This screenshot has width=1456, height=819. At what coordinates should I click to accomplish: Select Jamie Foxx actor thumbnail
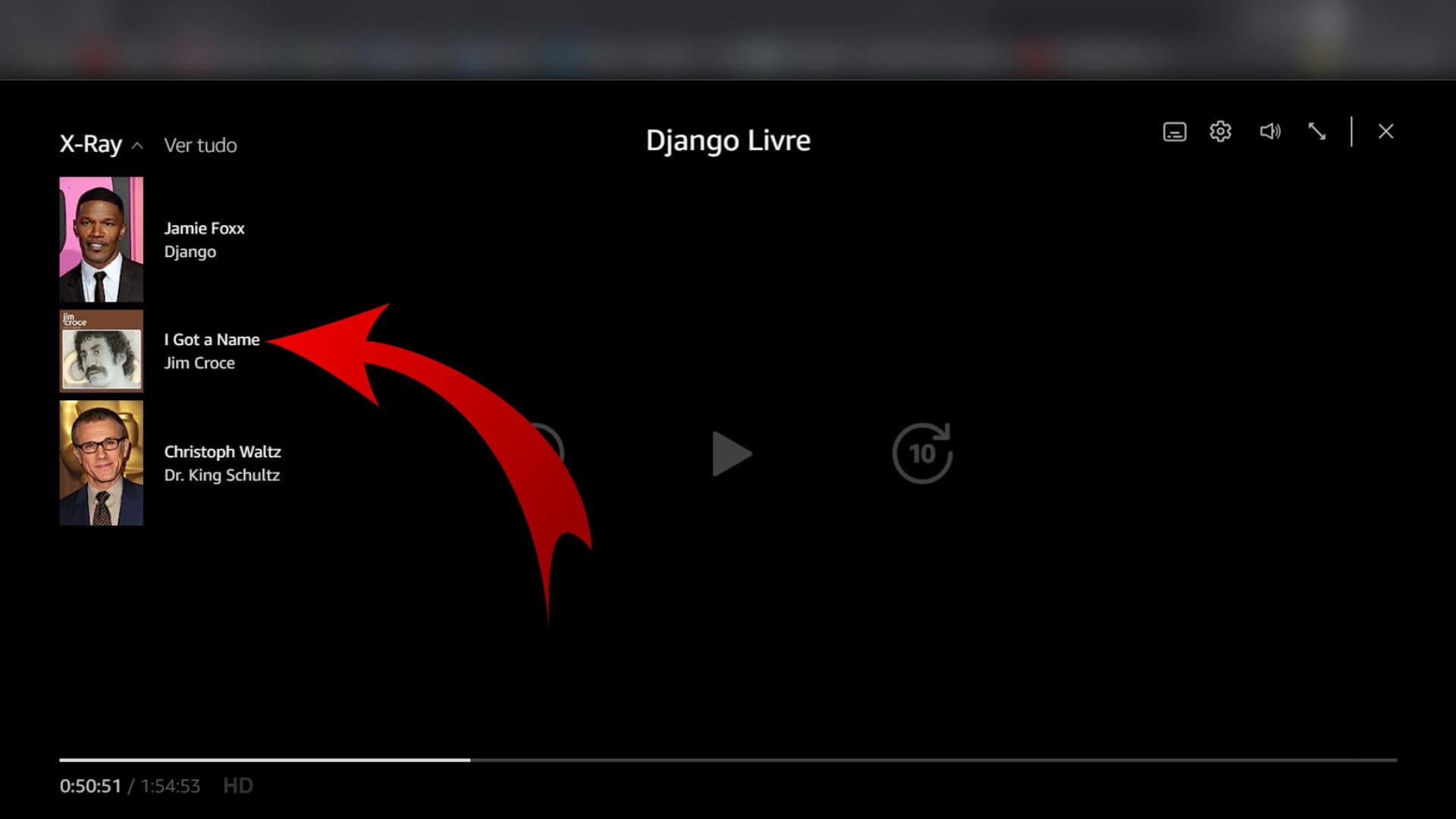tap(101, 239)
